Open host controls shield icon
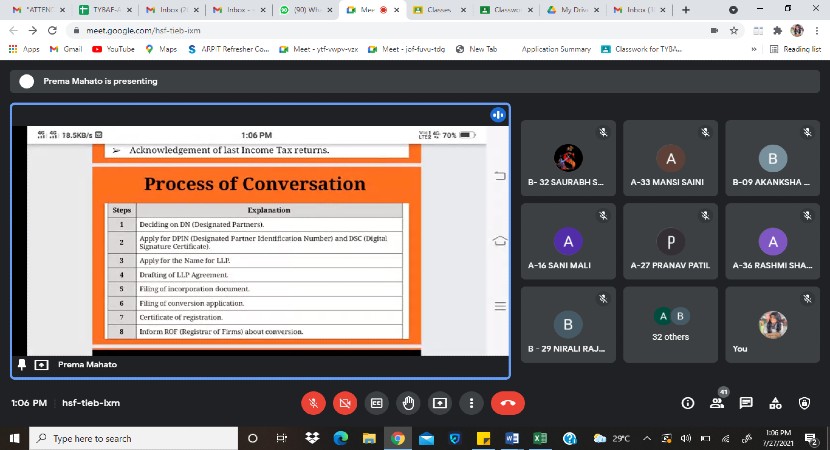The height and width of the screenshot is (450, 830). tap(805, 403)
